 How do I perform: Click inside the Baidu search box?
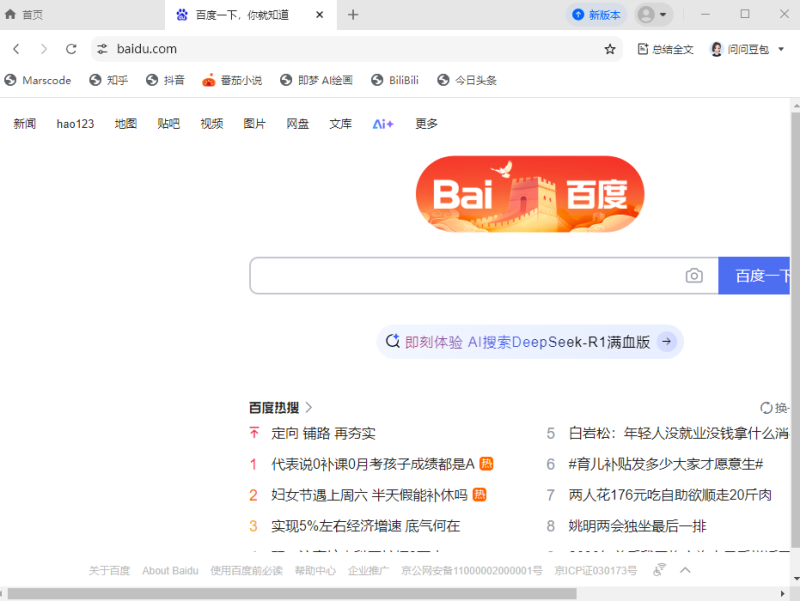(450, 275)
